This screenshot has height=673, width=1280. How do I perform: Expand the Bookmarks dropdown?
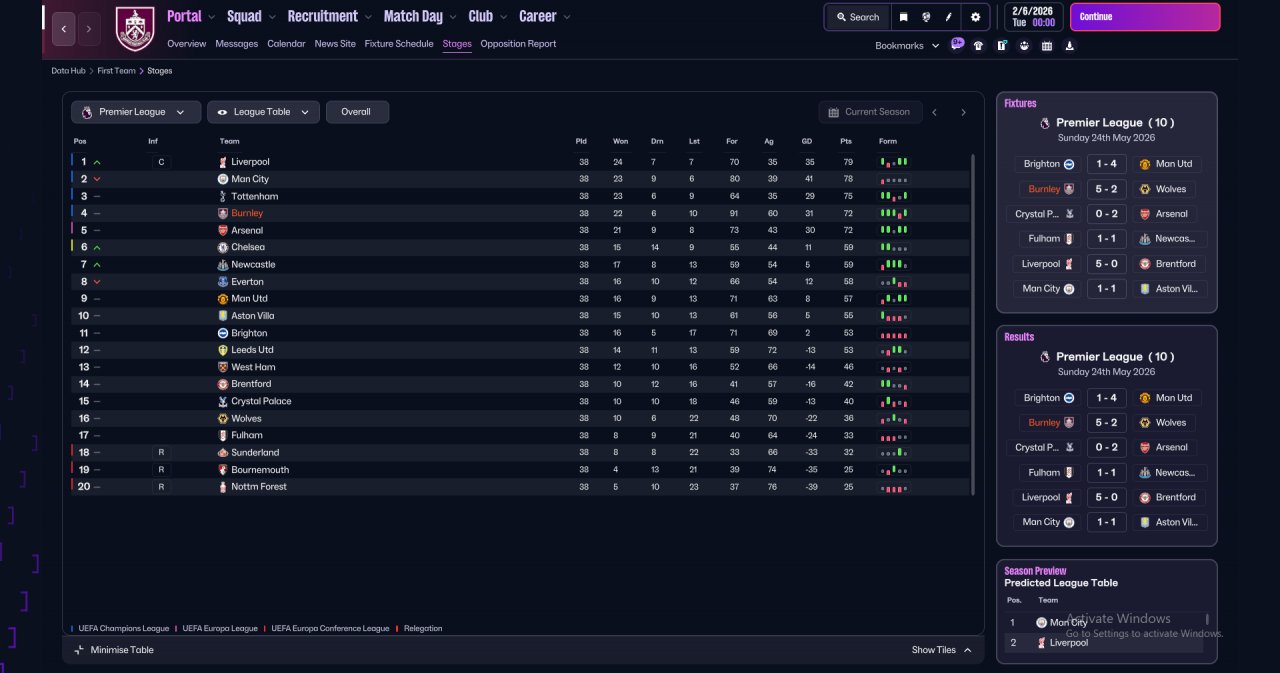click(x=908, y=46)
